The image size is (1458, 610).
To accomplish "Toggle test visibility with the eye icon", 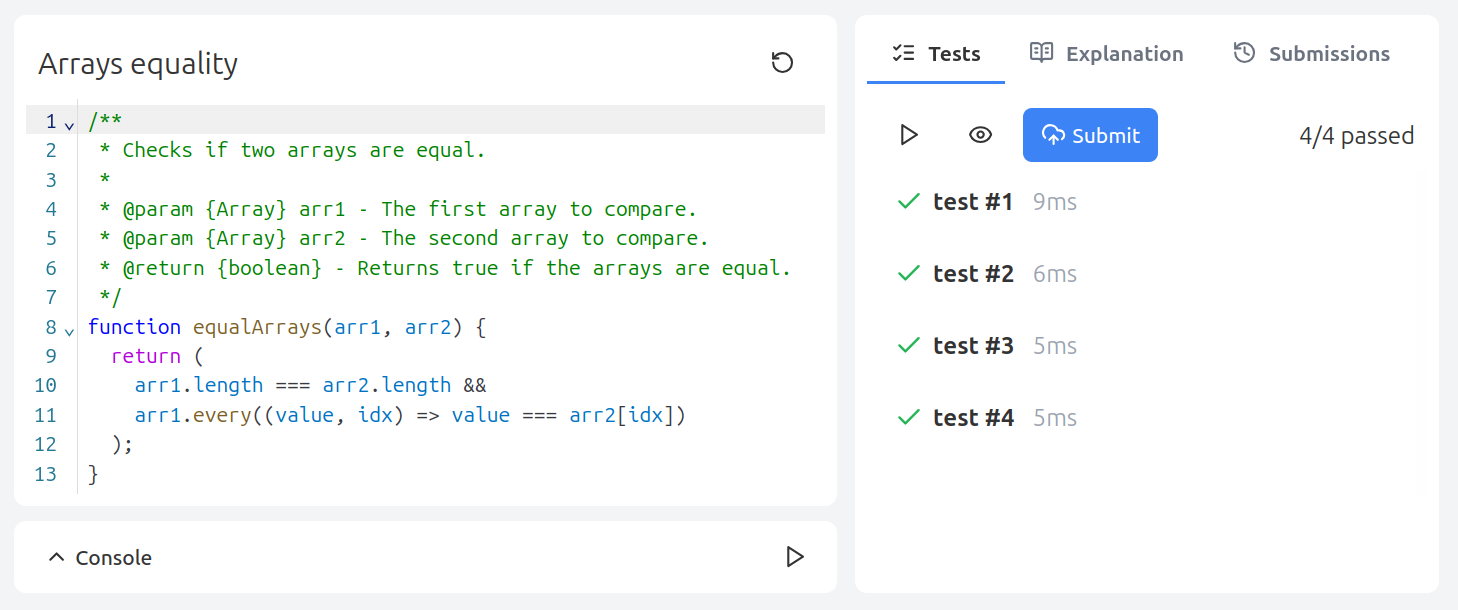I will (981, 135).
